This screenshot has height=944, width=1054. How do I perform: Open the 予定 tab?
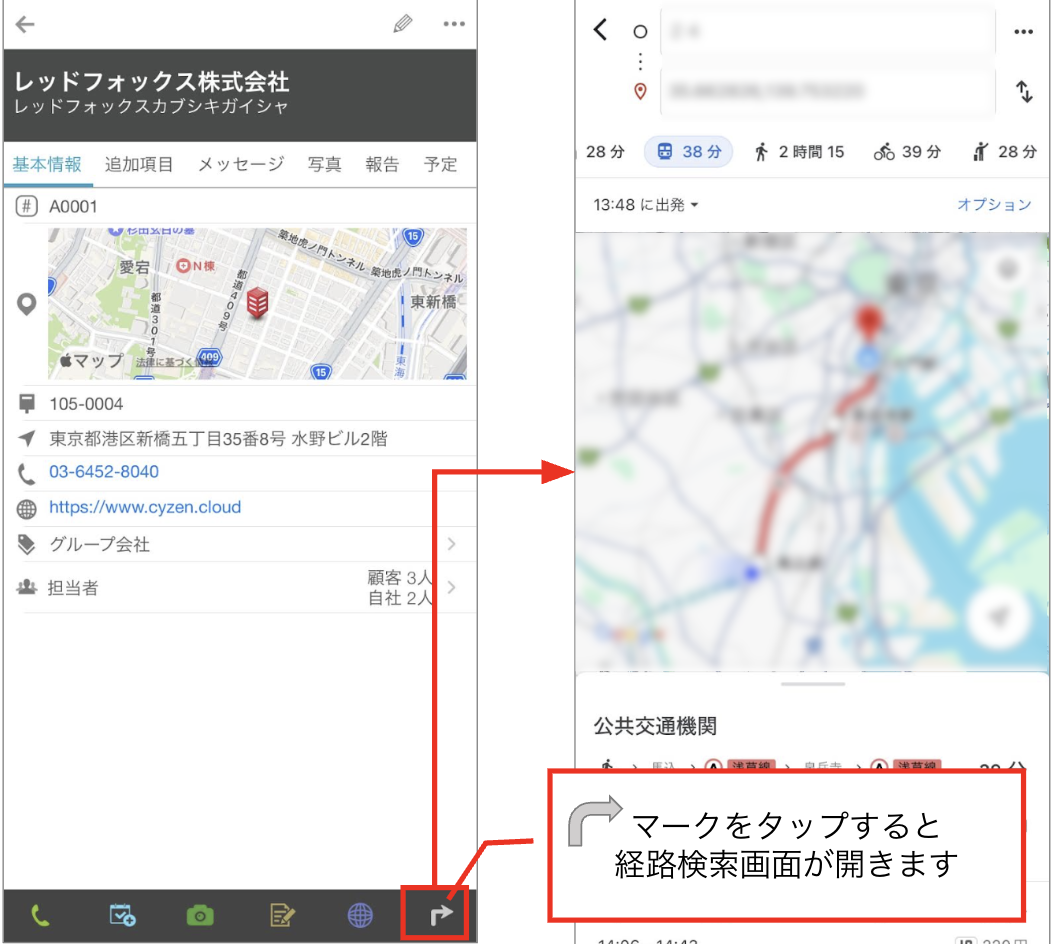point(440,164)
